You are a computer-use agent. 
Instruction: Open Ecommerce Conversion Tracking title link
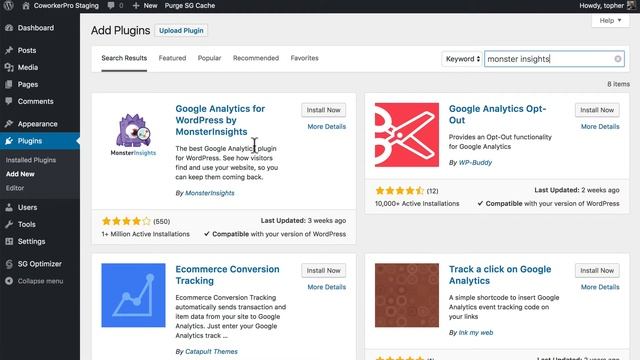tap(227, 275)
